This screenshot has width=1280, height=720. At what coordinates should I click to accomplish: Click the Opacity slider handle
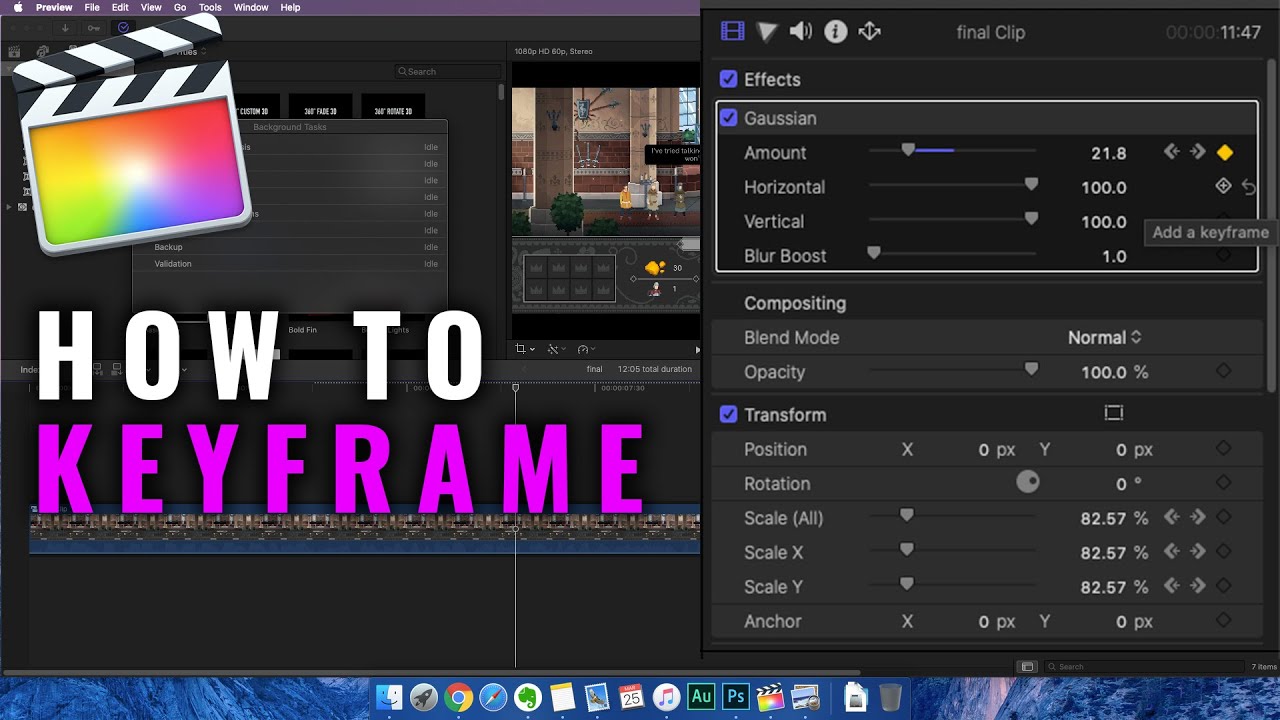click(x=1031, y=369)
